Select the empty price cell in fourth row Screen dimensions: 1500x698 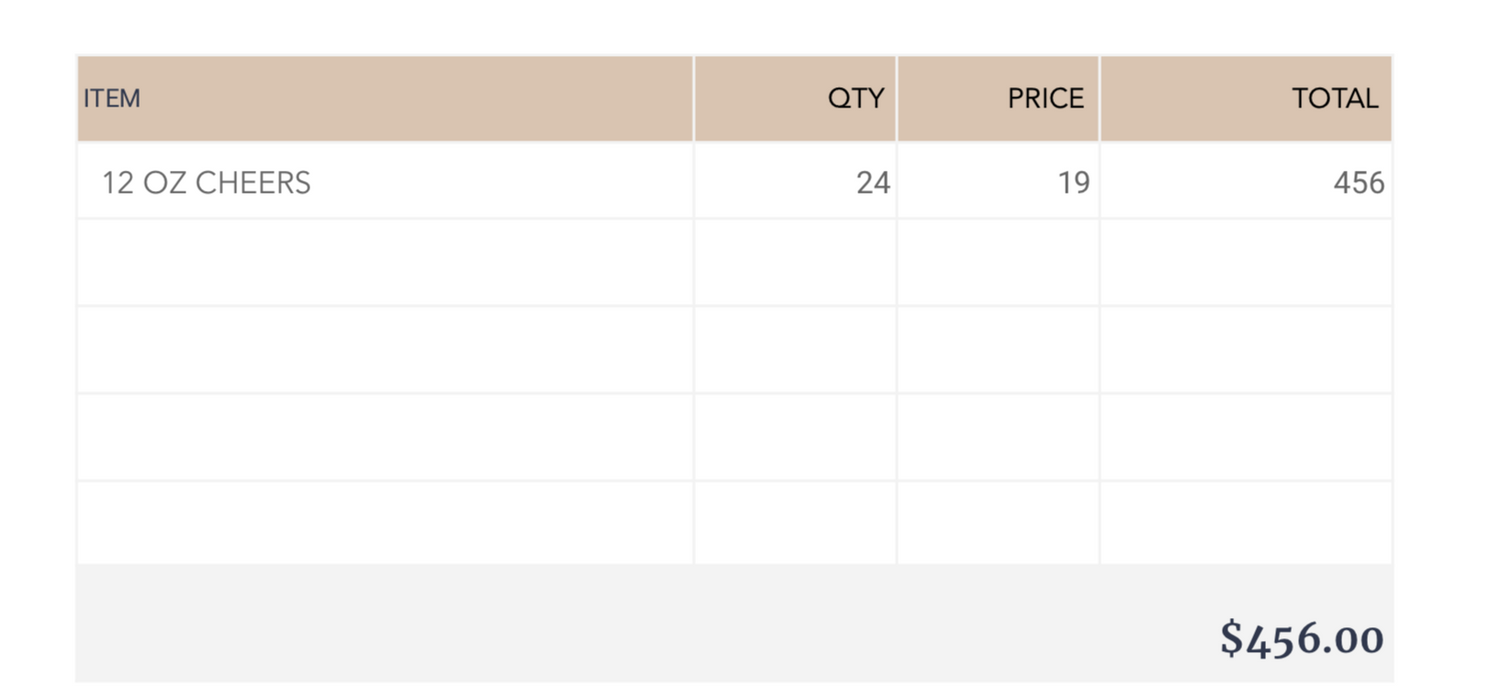(998, 437)
